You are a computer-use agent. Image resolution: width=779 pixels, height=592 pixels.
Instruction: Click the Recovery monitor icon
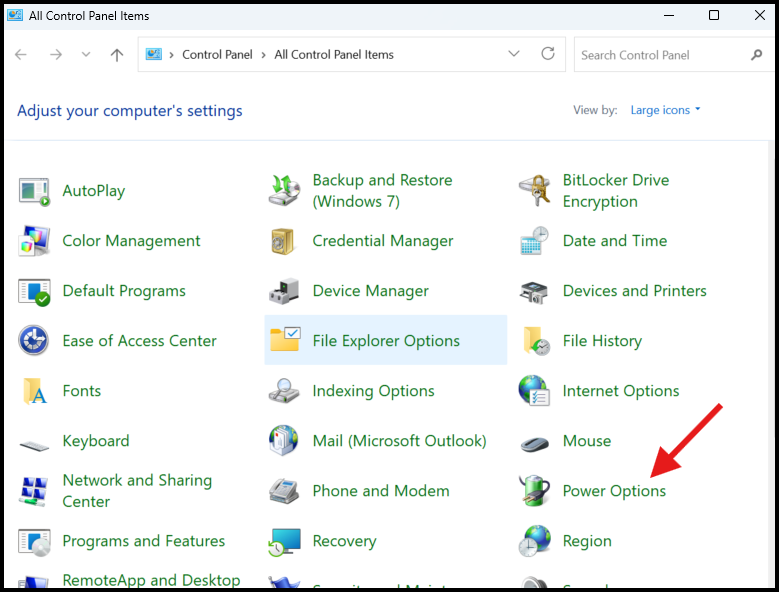tap(284, 542)
